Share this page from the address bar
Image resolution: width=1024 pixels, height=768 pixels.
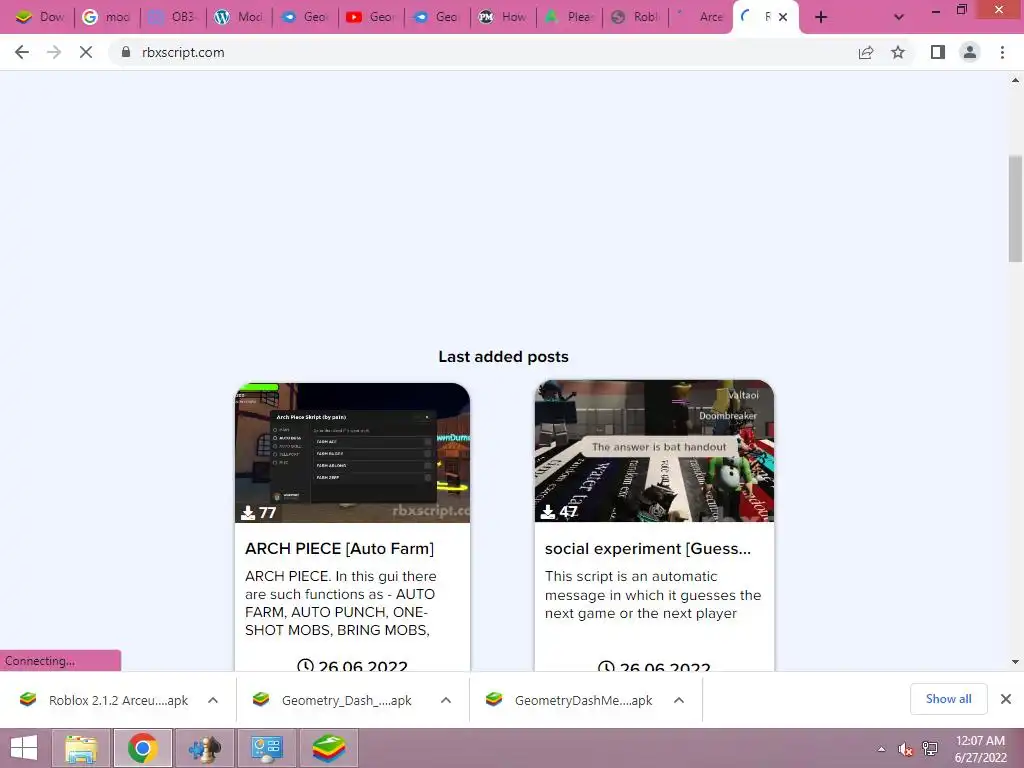click(865, 52)
